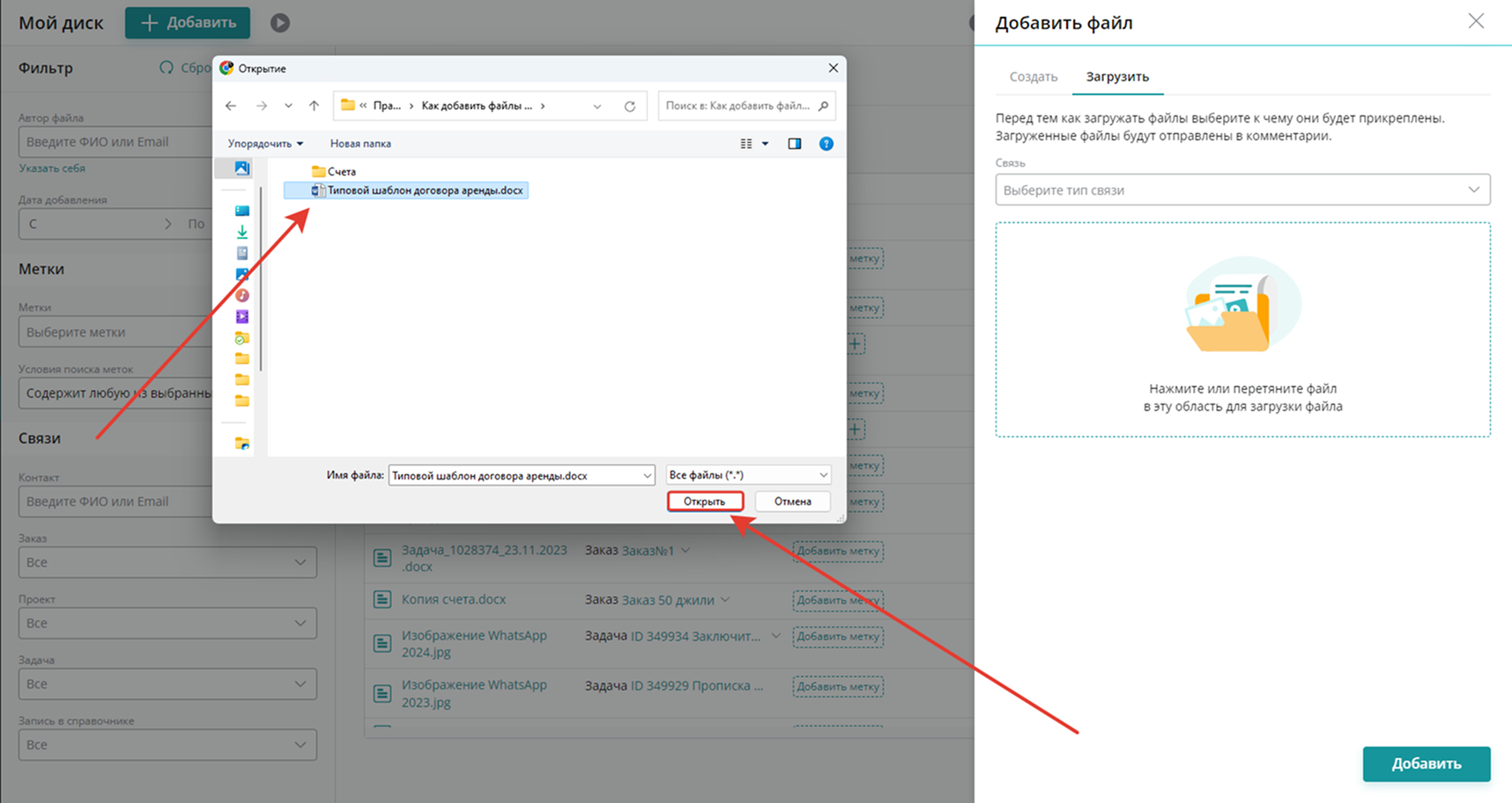Open the Downloads shortcut in sidebar
Image resolution: width=1512 pixels, height=803 pixels.
pyautogui.click(x=242, y=232)
